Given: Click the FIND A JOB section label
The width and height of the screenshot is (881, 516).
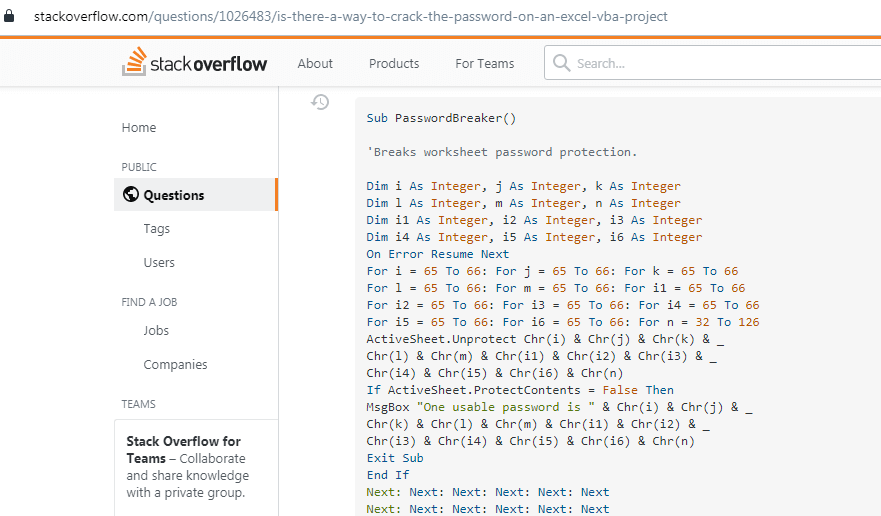Looking at the screenshot, I should pos(149,302).
